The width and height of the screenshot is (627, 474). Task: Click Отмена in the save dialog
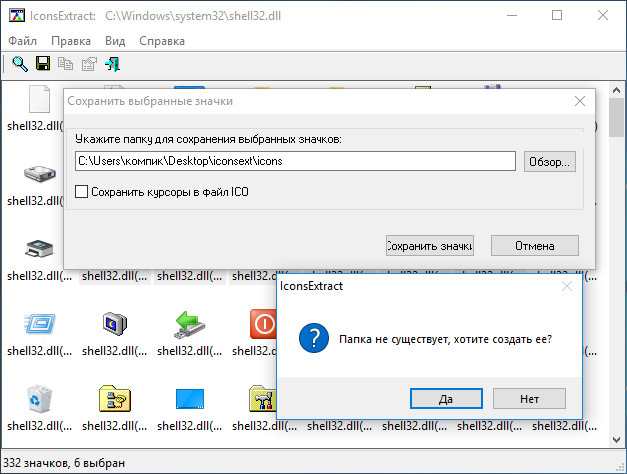click(535, 246)
